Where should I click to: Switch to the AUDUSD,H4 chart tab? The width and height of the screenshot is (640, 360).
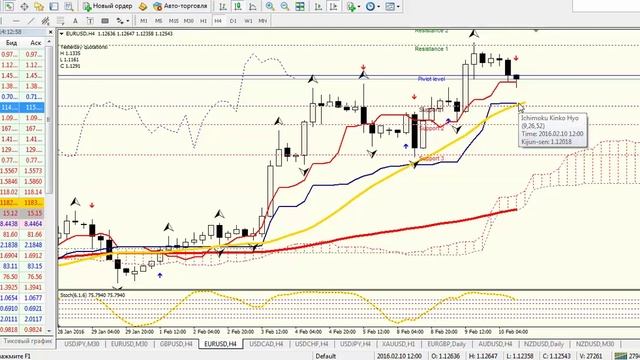(495, 344)
